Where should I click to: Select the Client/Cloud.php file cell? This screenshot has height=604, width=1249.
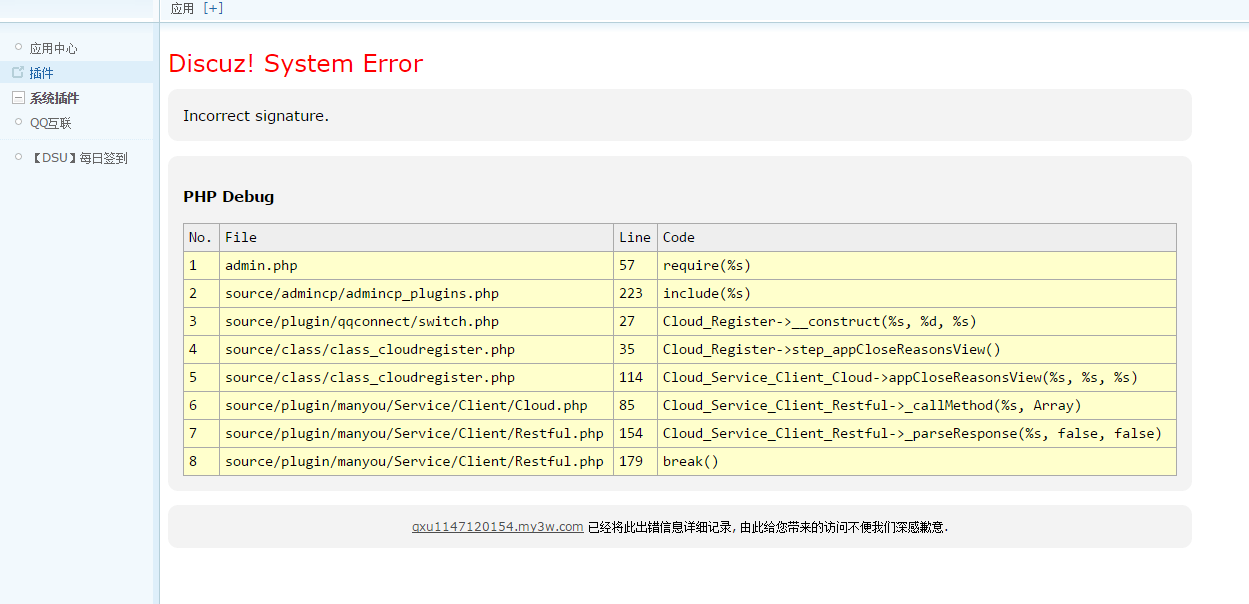(x=416, y=405)
